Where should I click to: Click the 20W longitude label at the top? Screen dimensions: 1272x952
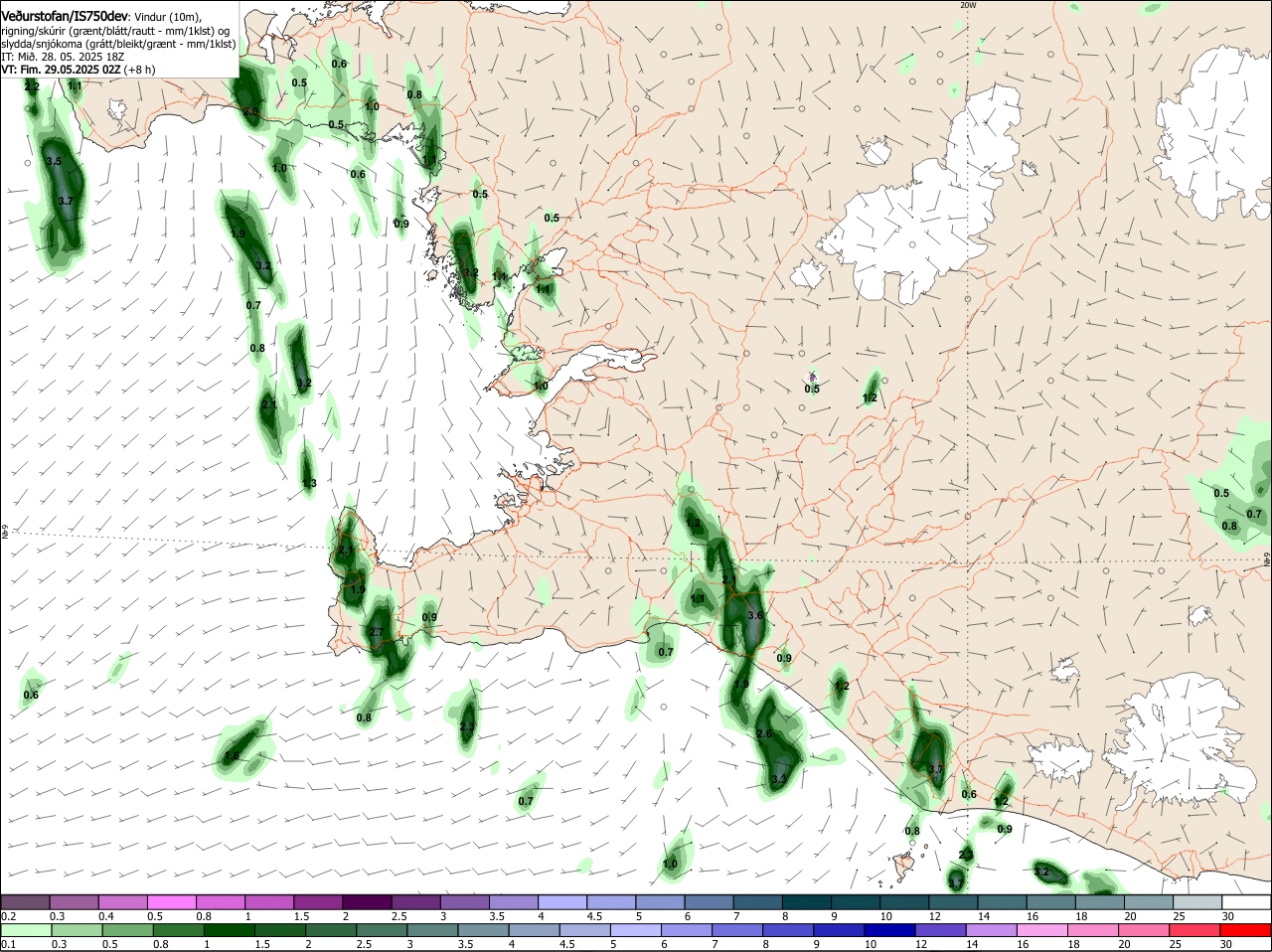pos(968,5)
